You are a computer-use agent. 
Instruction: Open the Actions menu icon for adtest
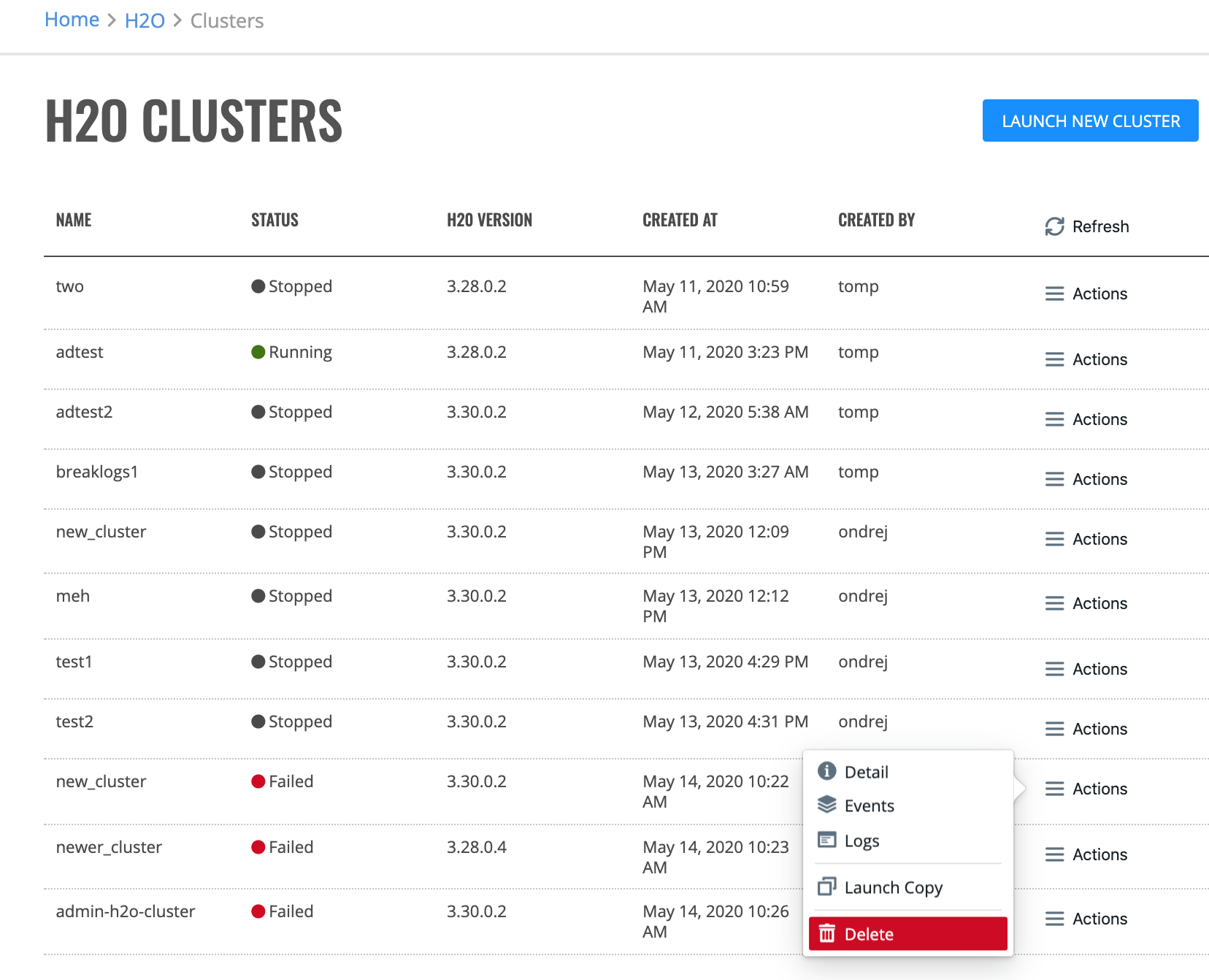[1054, 359]
